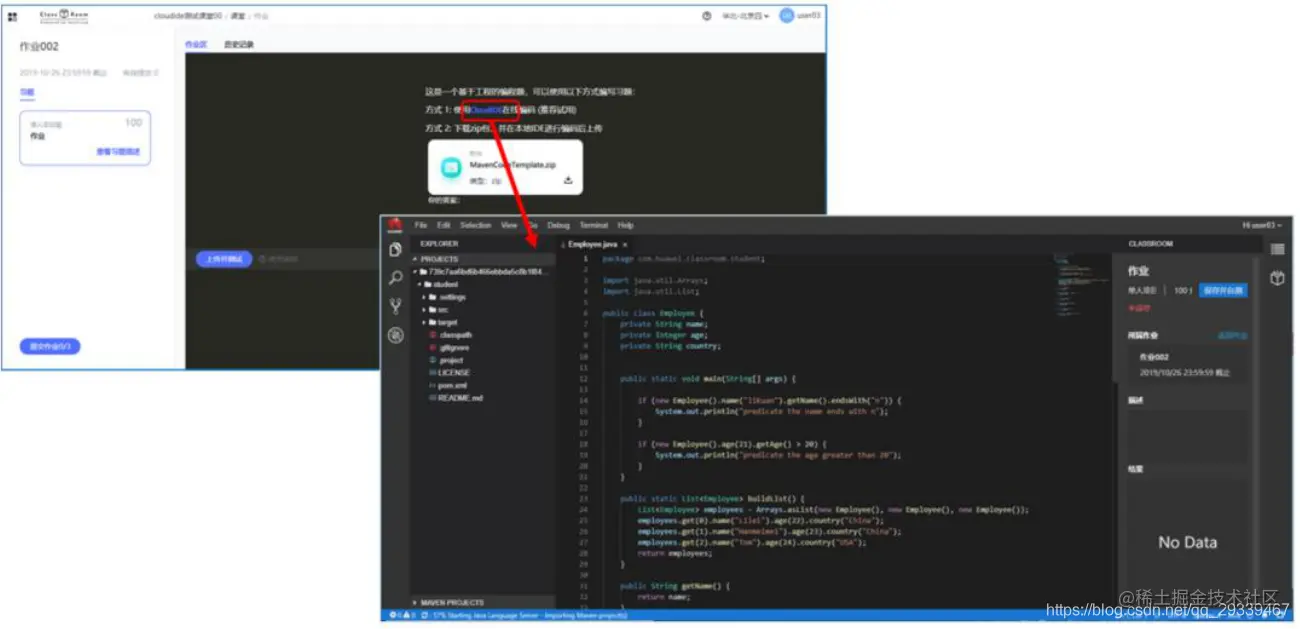Click the circular icon below Source Control
Image resolution: width=1300 pixels, height=629 pixels.
[396, 335]
